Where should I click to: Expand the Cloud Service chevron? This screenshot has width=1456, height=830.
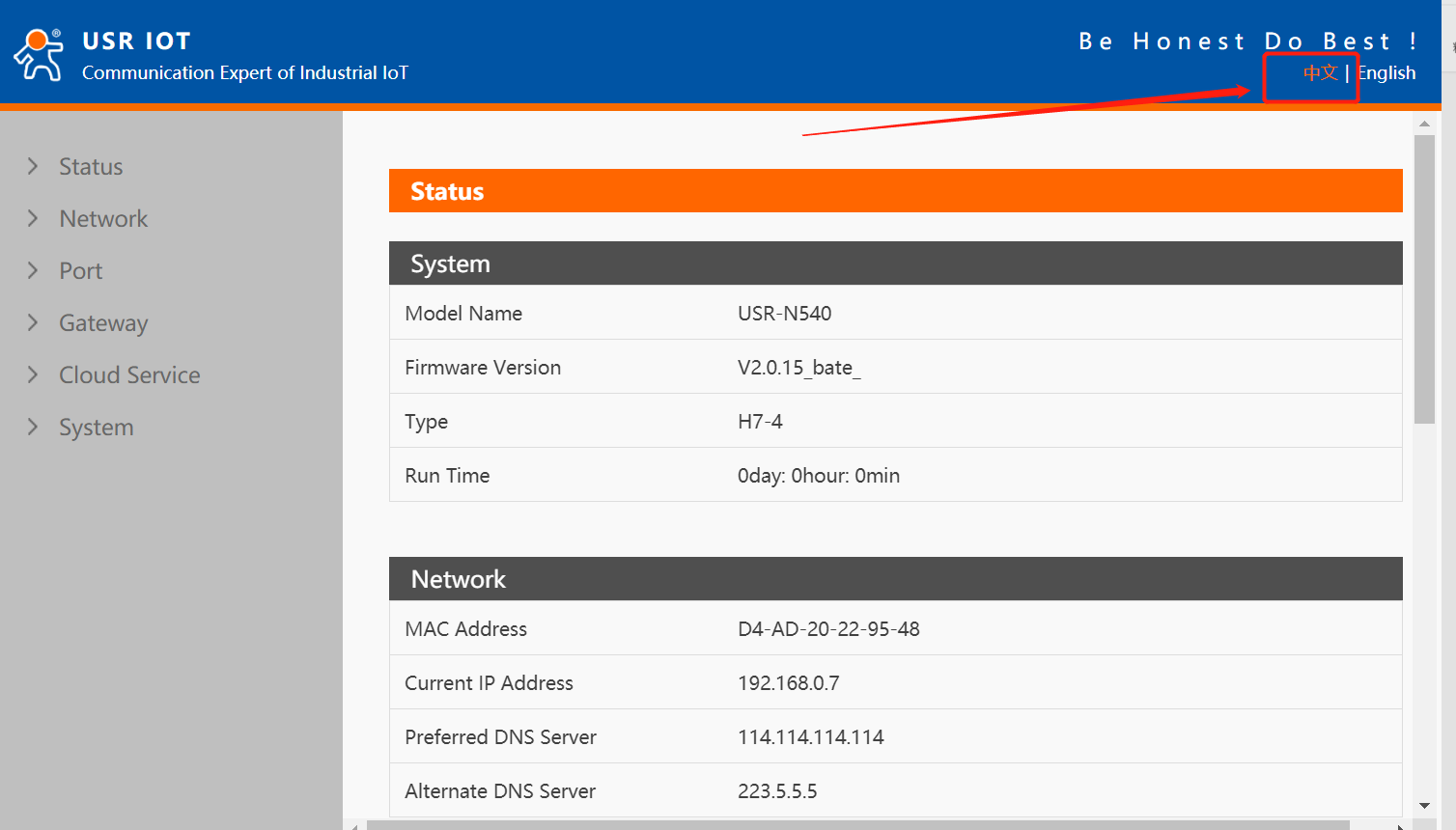[33, 374]
